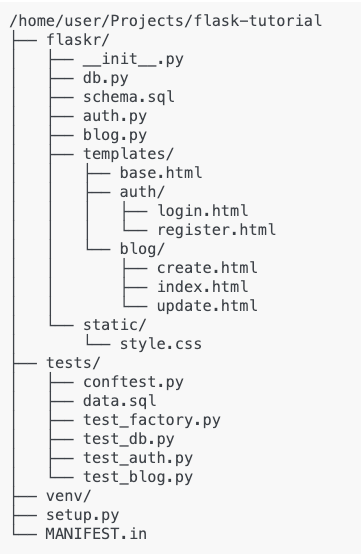
Task: Select the venv/ directory entry
Action: 69,496
